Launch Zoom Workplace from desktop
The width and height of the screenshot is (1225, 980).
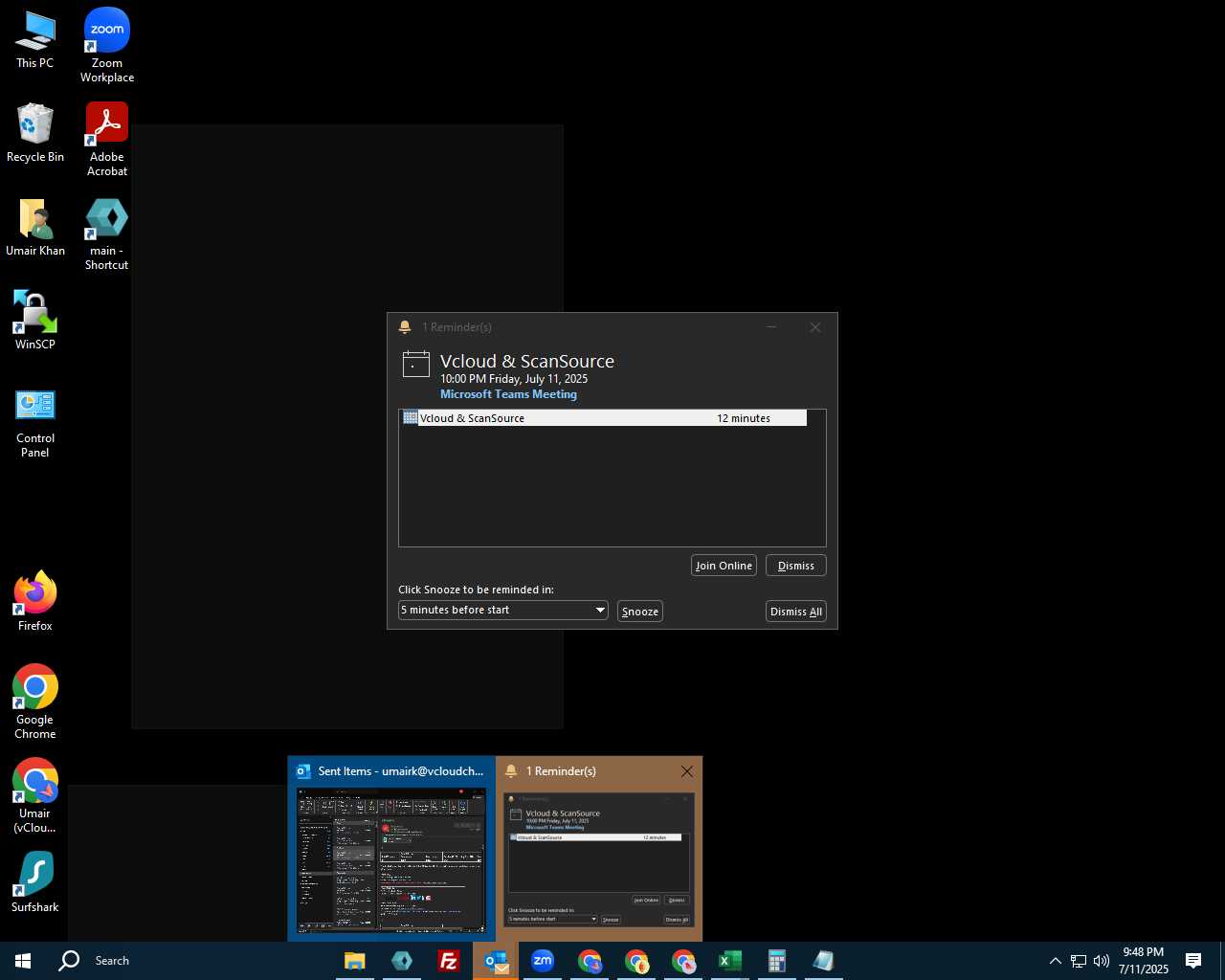107,45
